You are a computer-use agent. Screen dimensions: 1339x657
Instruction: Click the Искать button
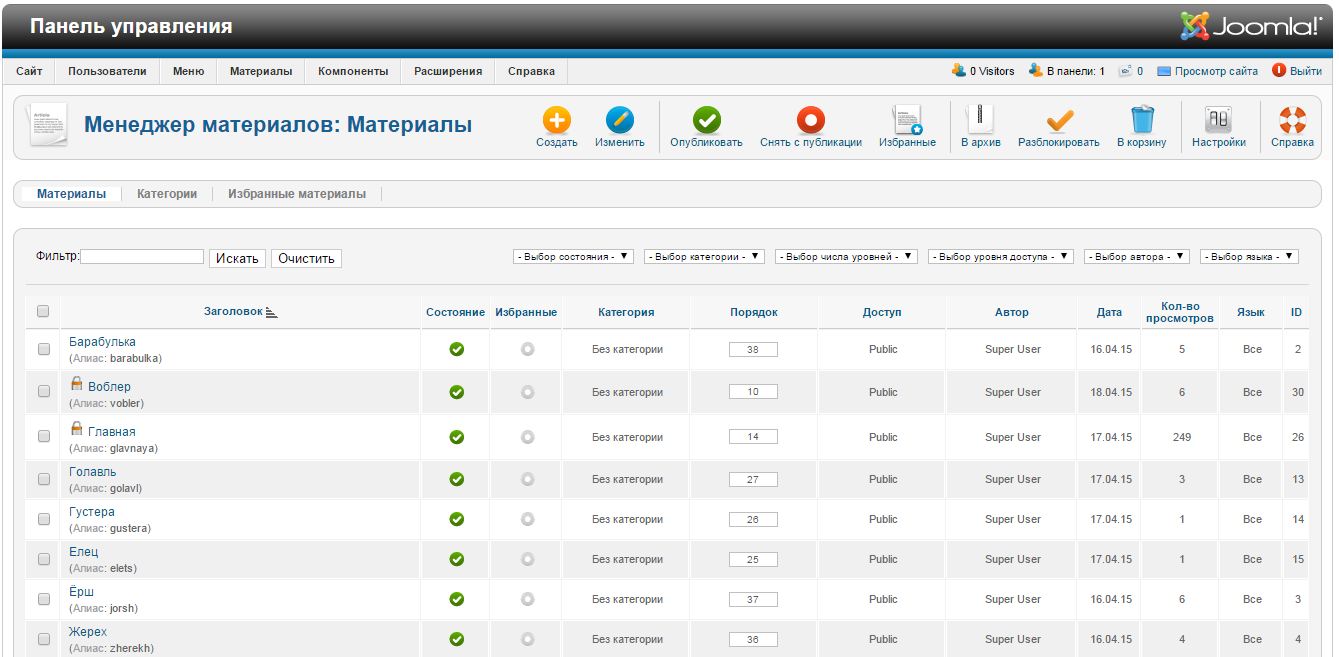click(x=238, y=258)
